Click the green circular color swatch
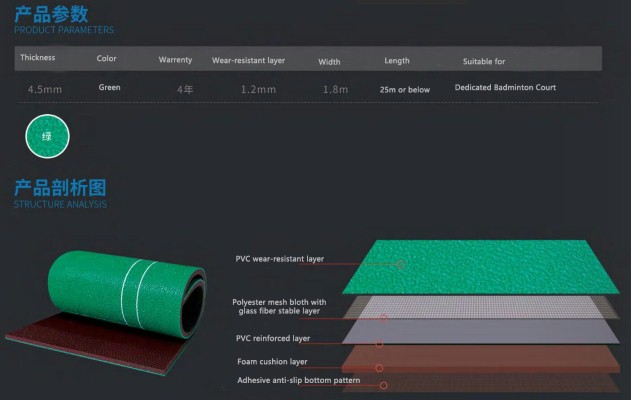The image size is (631, 400). coord(47,135)
